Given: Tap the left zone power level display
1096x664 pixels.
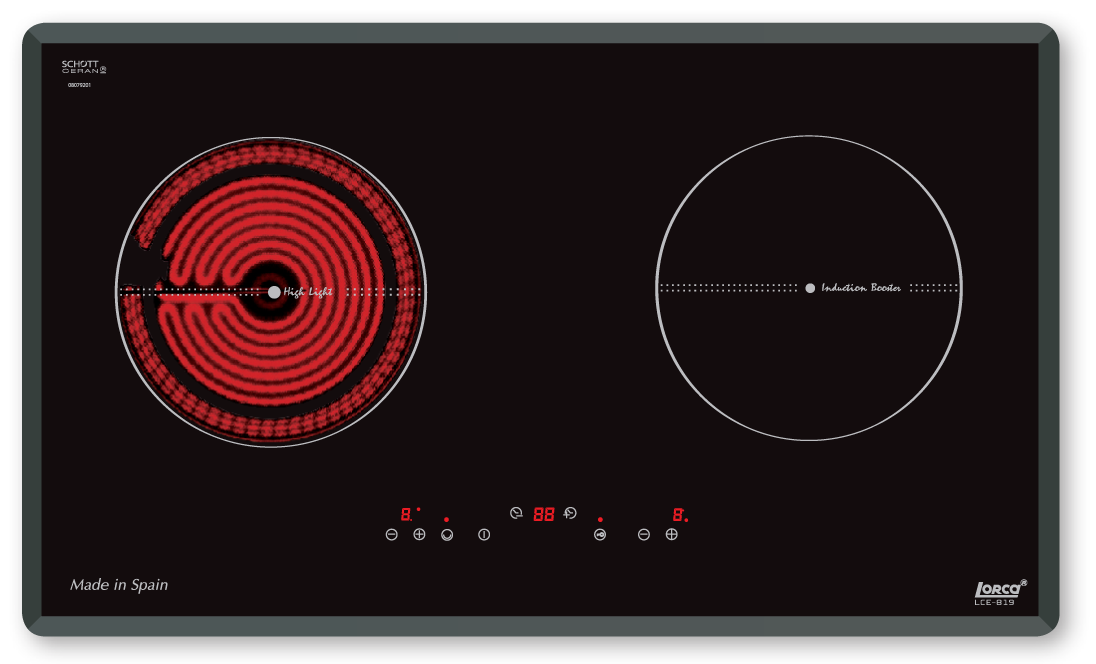Looking at the screenshot, I should (x=406, y=514).
